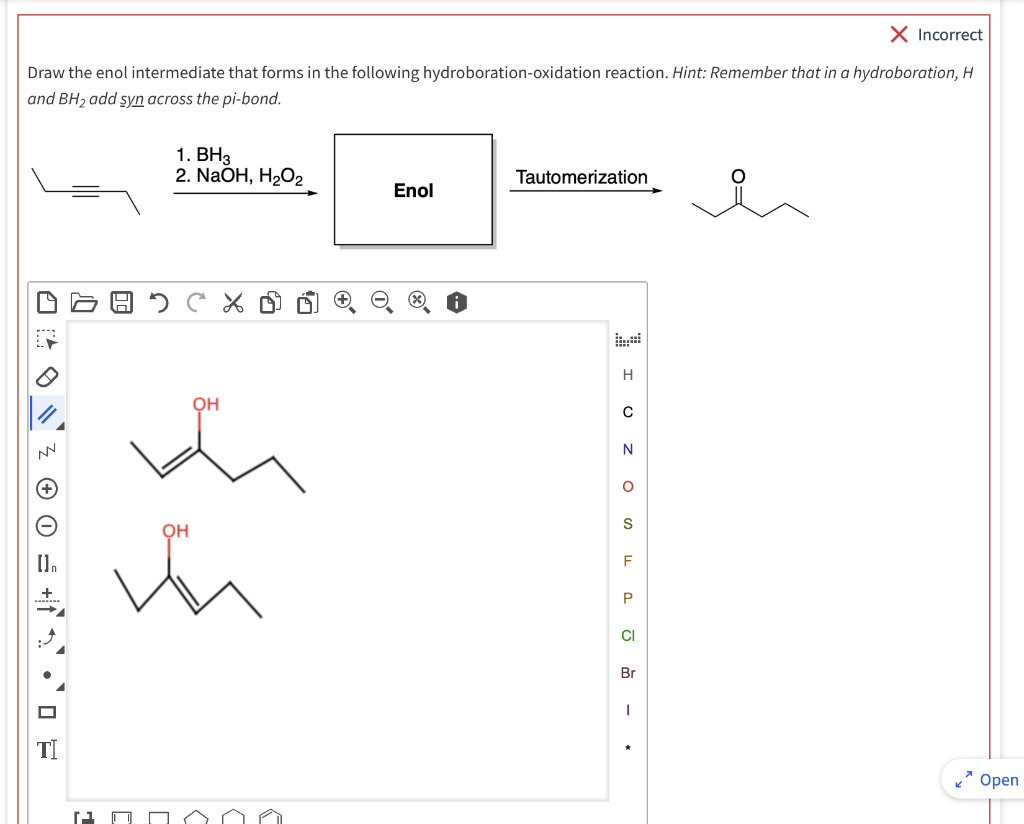Screen dimensions: 1024x824
Task: Activate the marquee selection tool
Action: [x=45, y=339]
